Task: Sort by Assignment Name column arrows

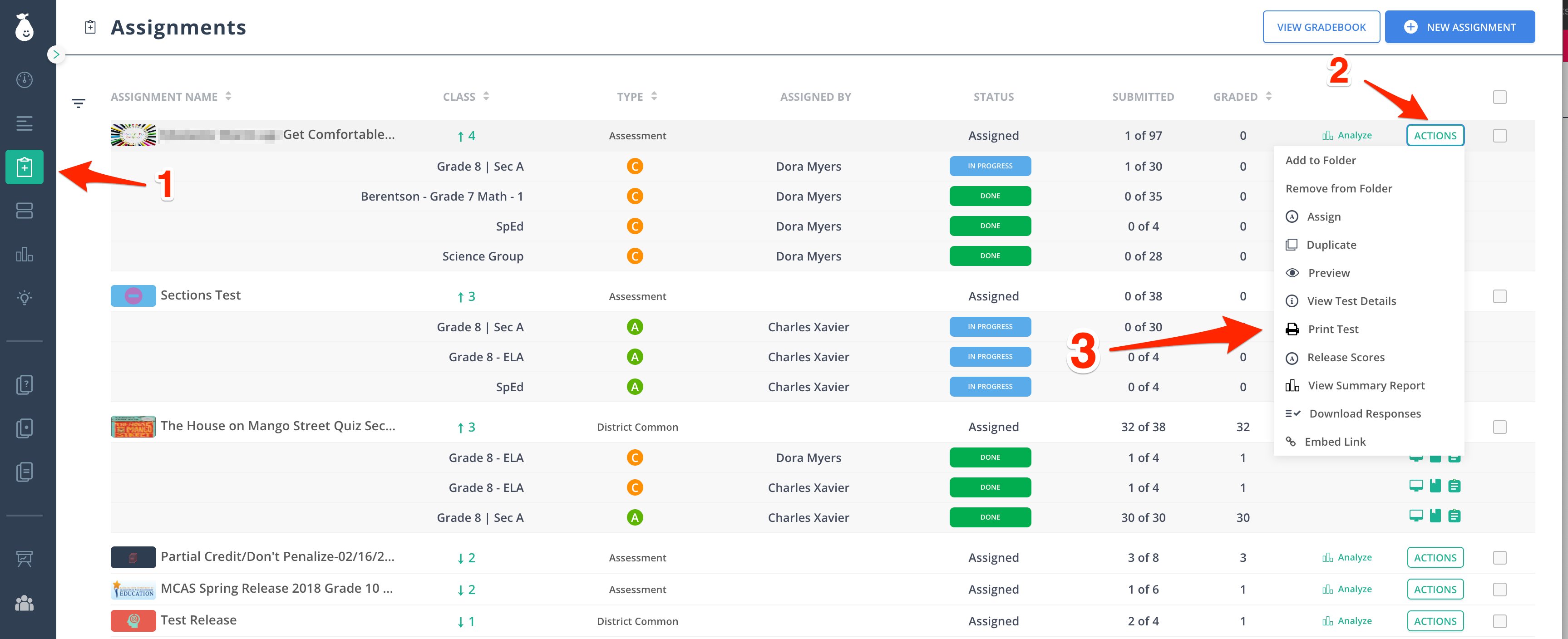Action: tap(228, 96)
